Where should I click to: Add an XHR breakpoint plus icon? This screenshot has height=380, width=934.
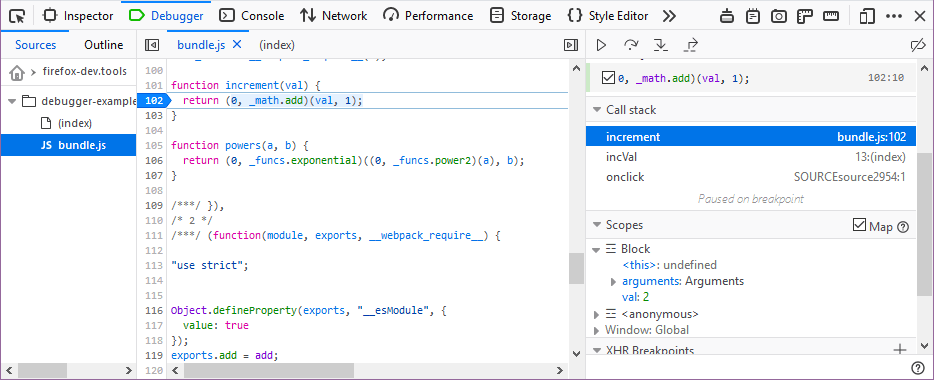[x=900, y=349]
